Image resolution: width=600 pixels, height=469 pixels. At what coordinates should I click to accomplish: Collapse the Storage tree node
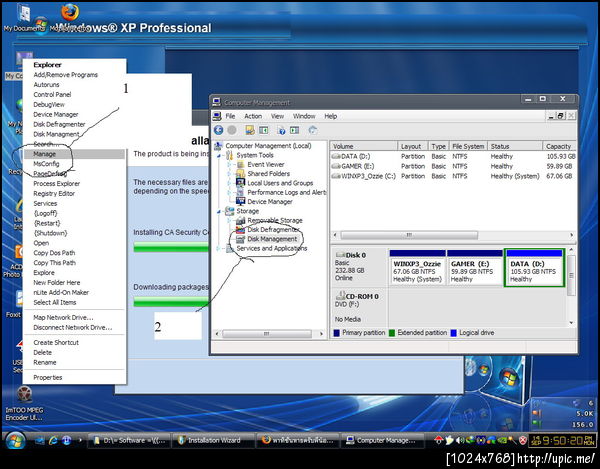click(x=219, y=211)
